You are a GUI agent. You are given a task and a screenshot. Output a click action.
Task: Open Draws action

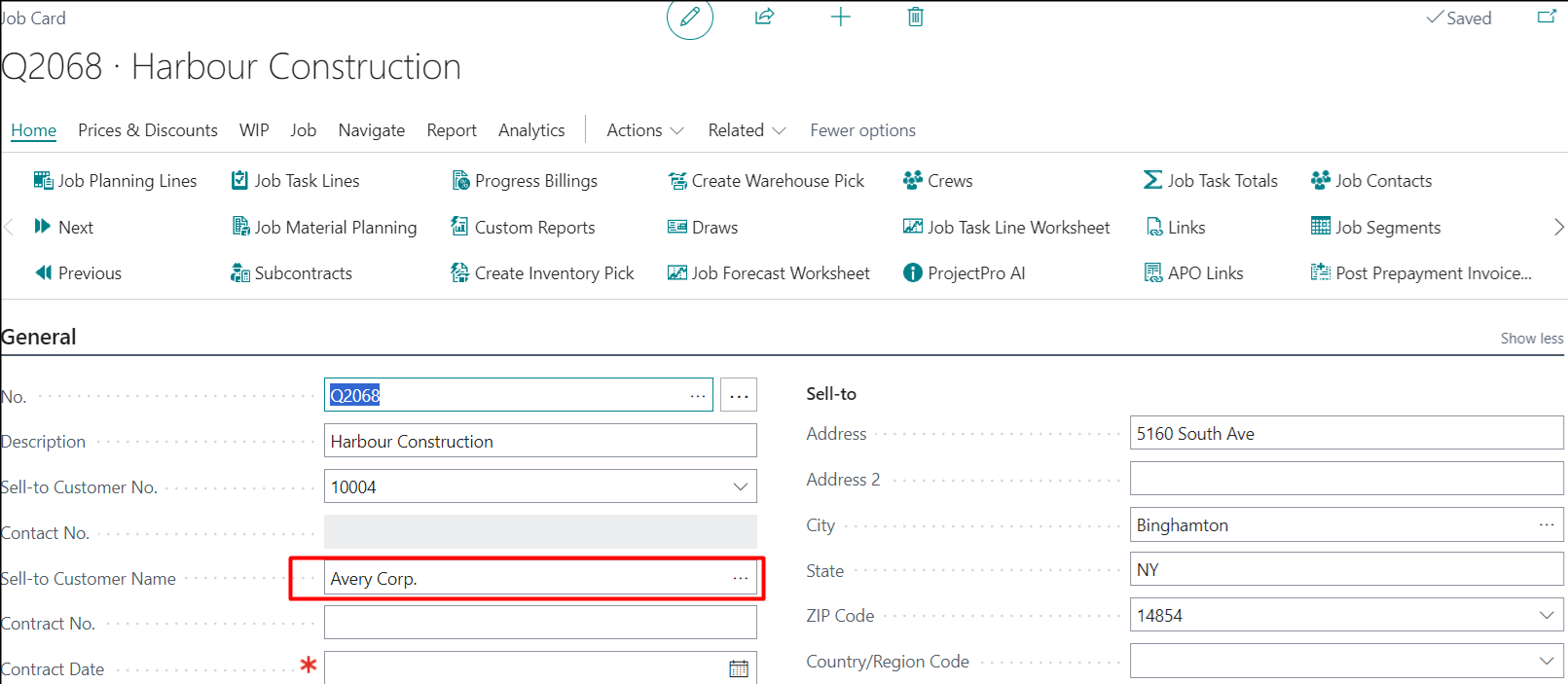[x=703, y=228]
